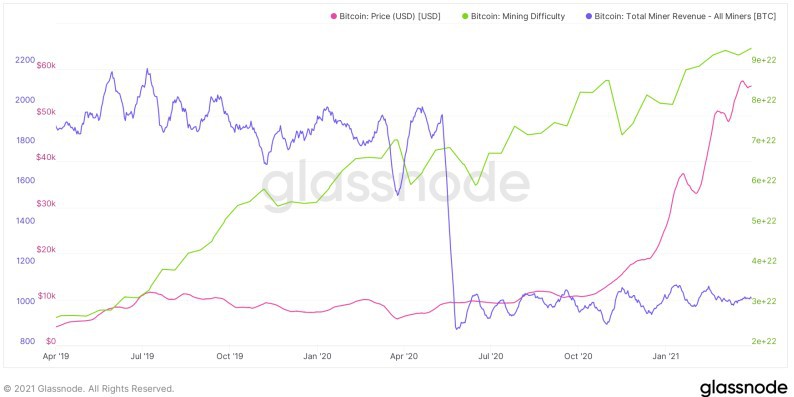This screenshot has width=794, height=397.
Task: Select the Jul '19 x-axis label
Action: (143, 356)
